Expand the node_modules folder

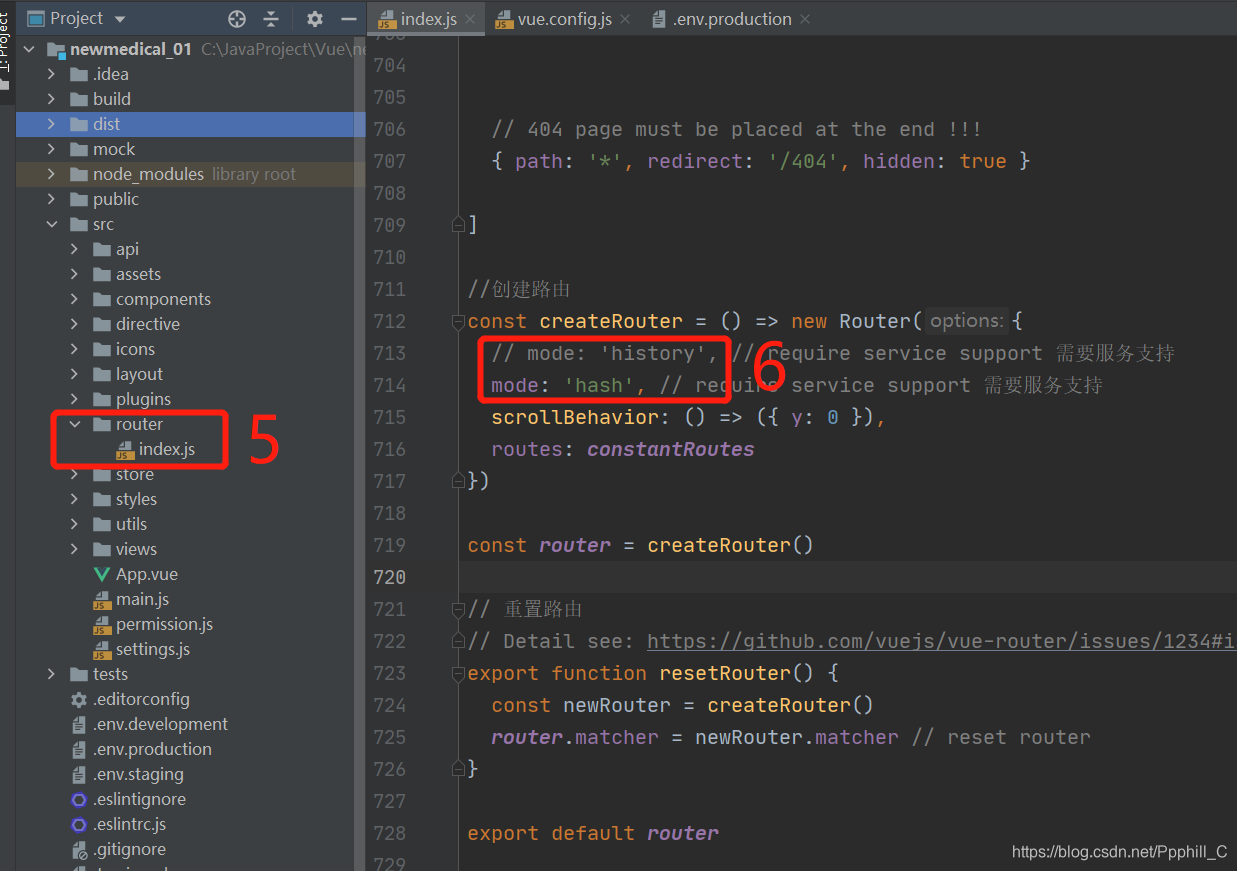(52, 174)
